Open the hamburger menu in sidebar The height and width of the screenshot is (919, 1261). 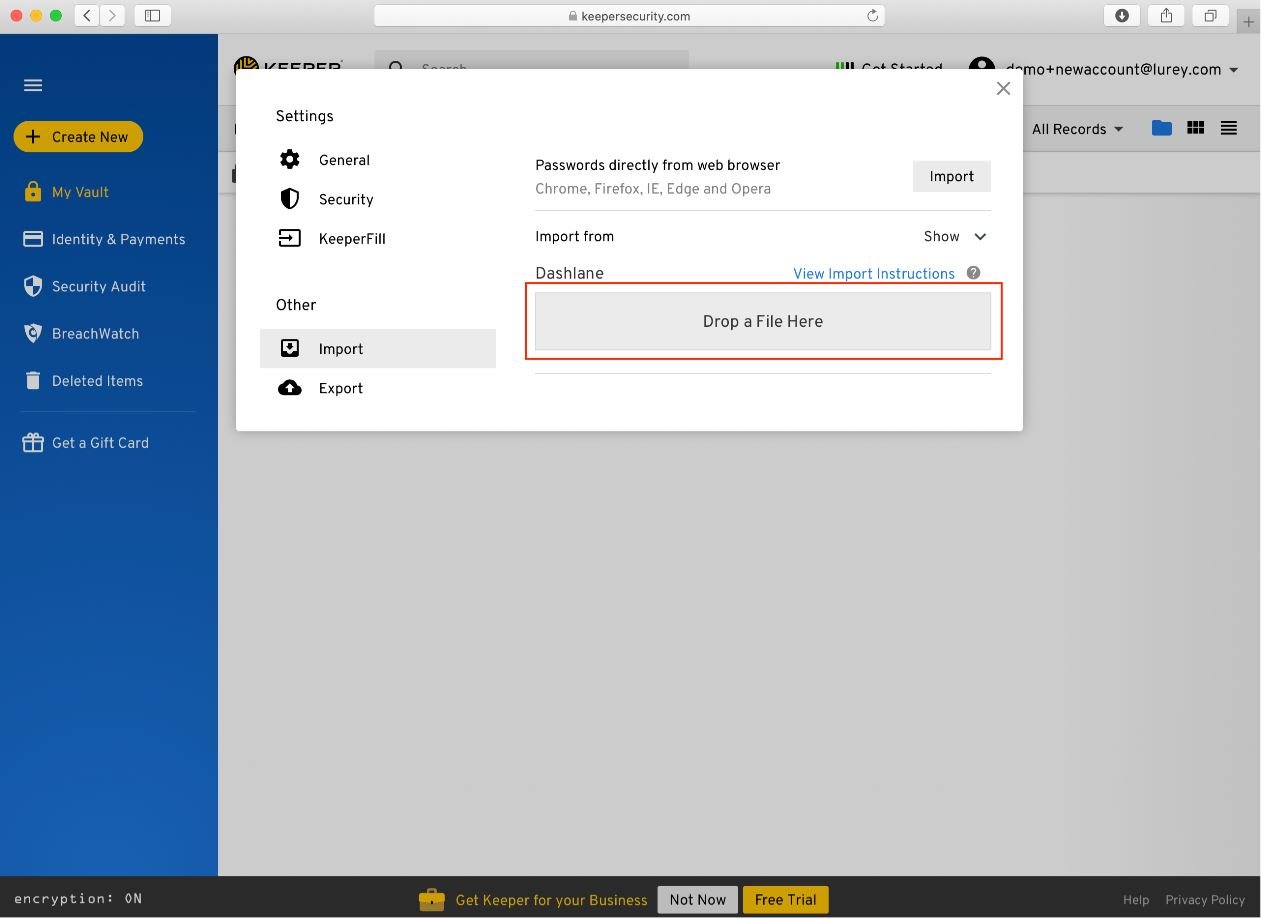[33, 85]
